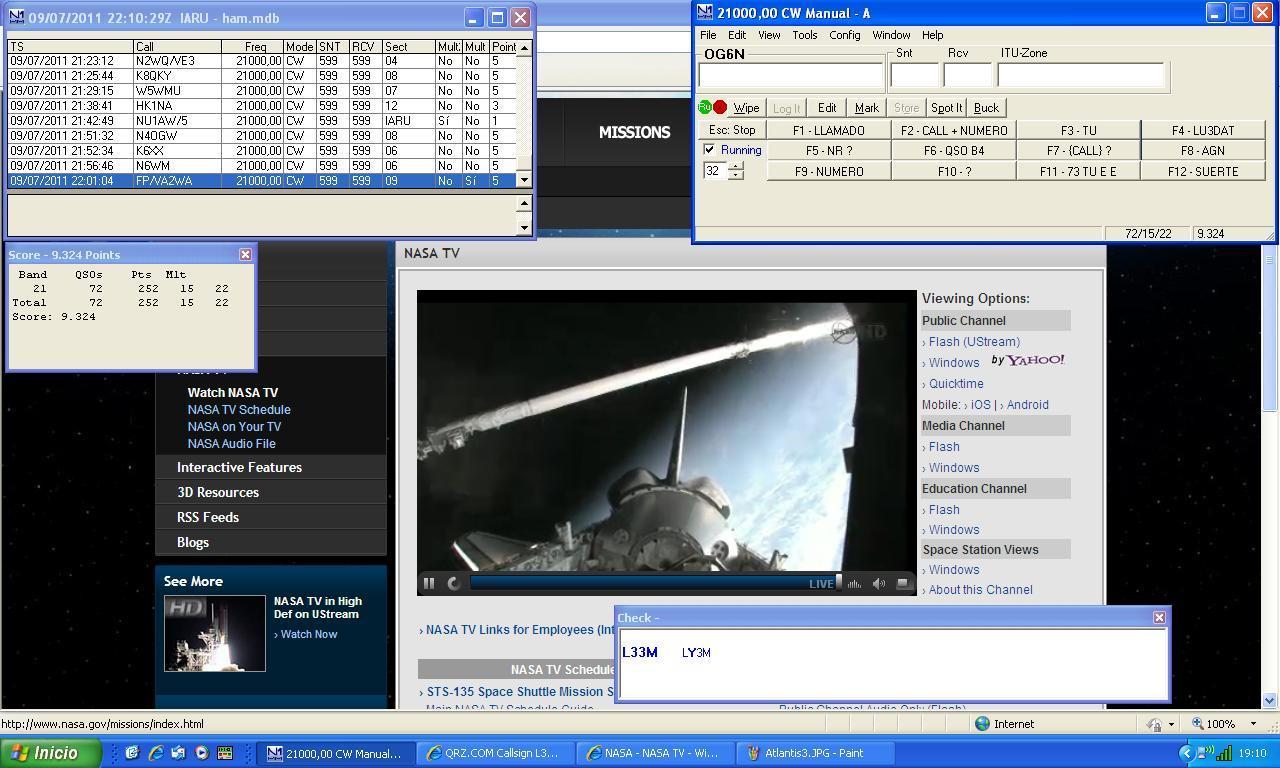
Task: Open the Config menu
Action: pyautogui.click(x=844, y=35)
